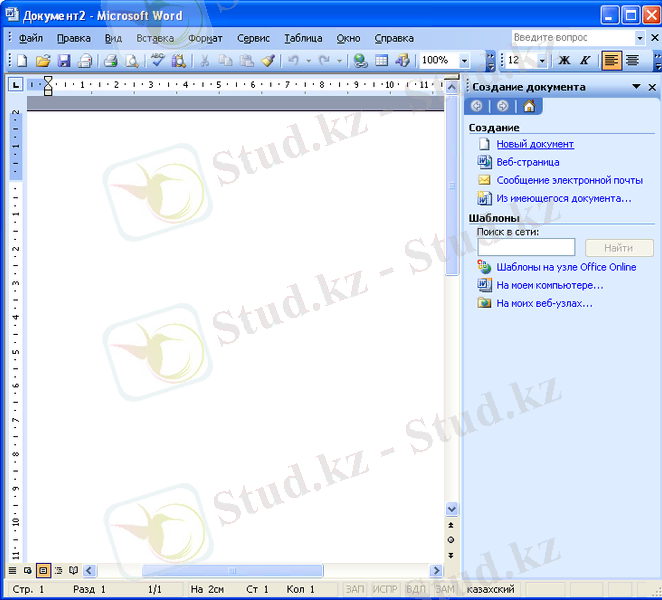The height and width of the screenshot is (600, 662).
Task: Click the tab selector L button
Action: point(15,85)
